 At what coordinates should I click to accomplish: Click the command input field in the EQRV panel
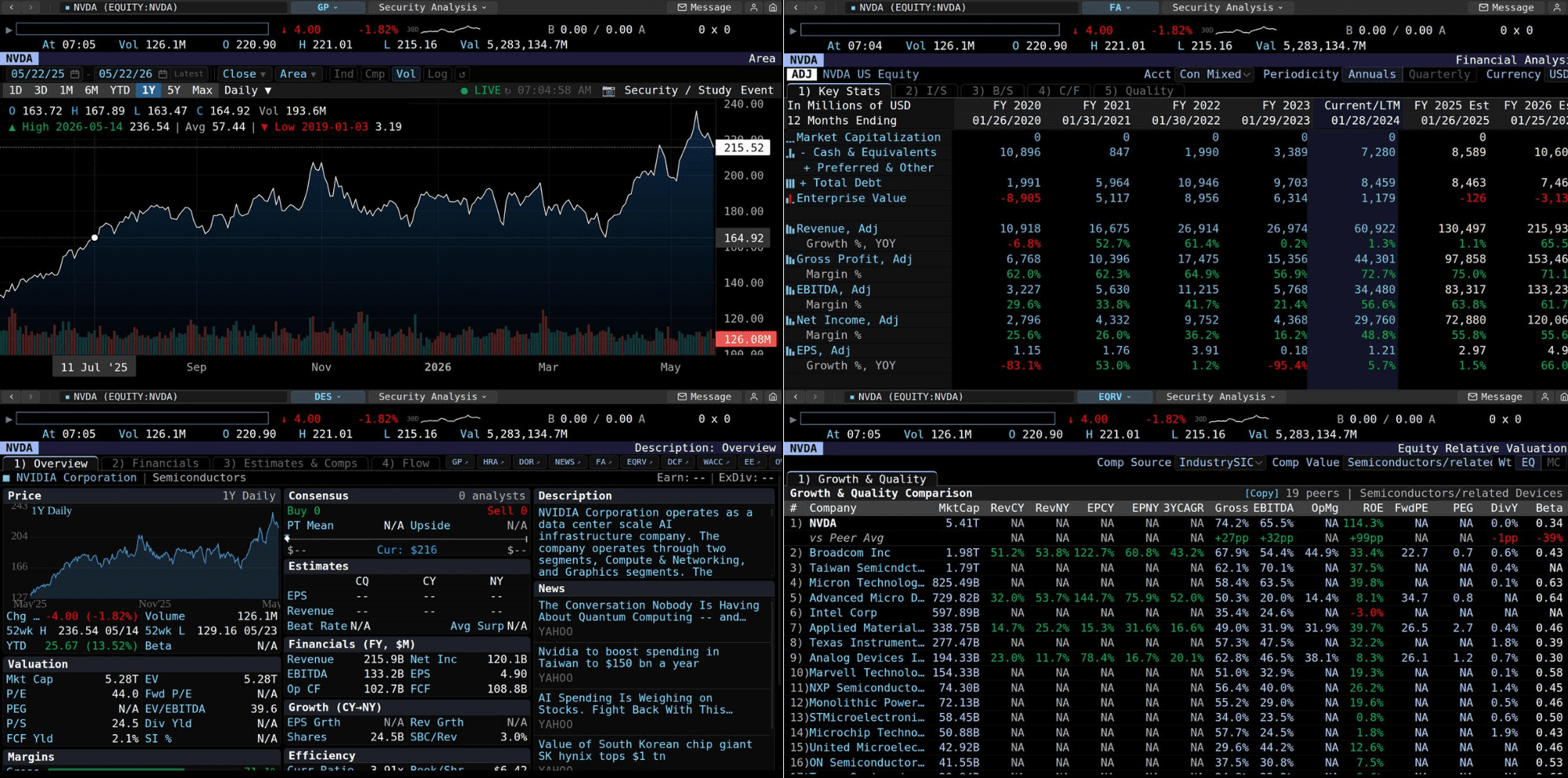pyautogui.click(x=927, y=419)
